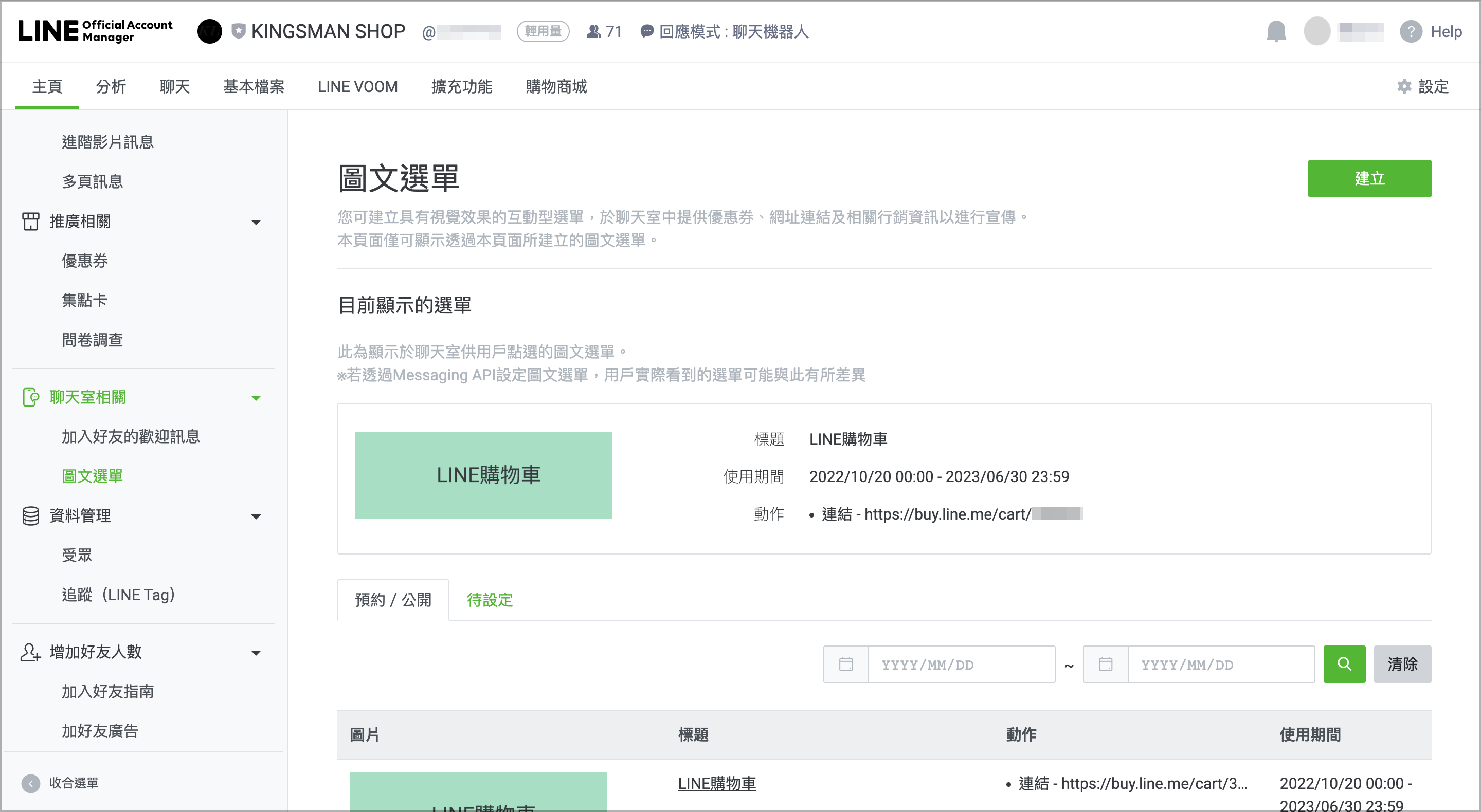Image resolution: width=1481 pixels, height=812 pixels.
Task: Open the 購物商城 tab
Action: tap(556, 86)
